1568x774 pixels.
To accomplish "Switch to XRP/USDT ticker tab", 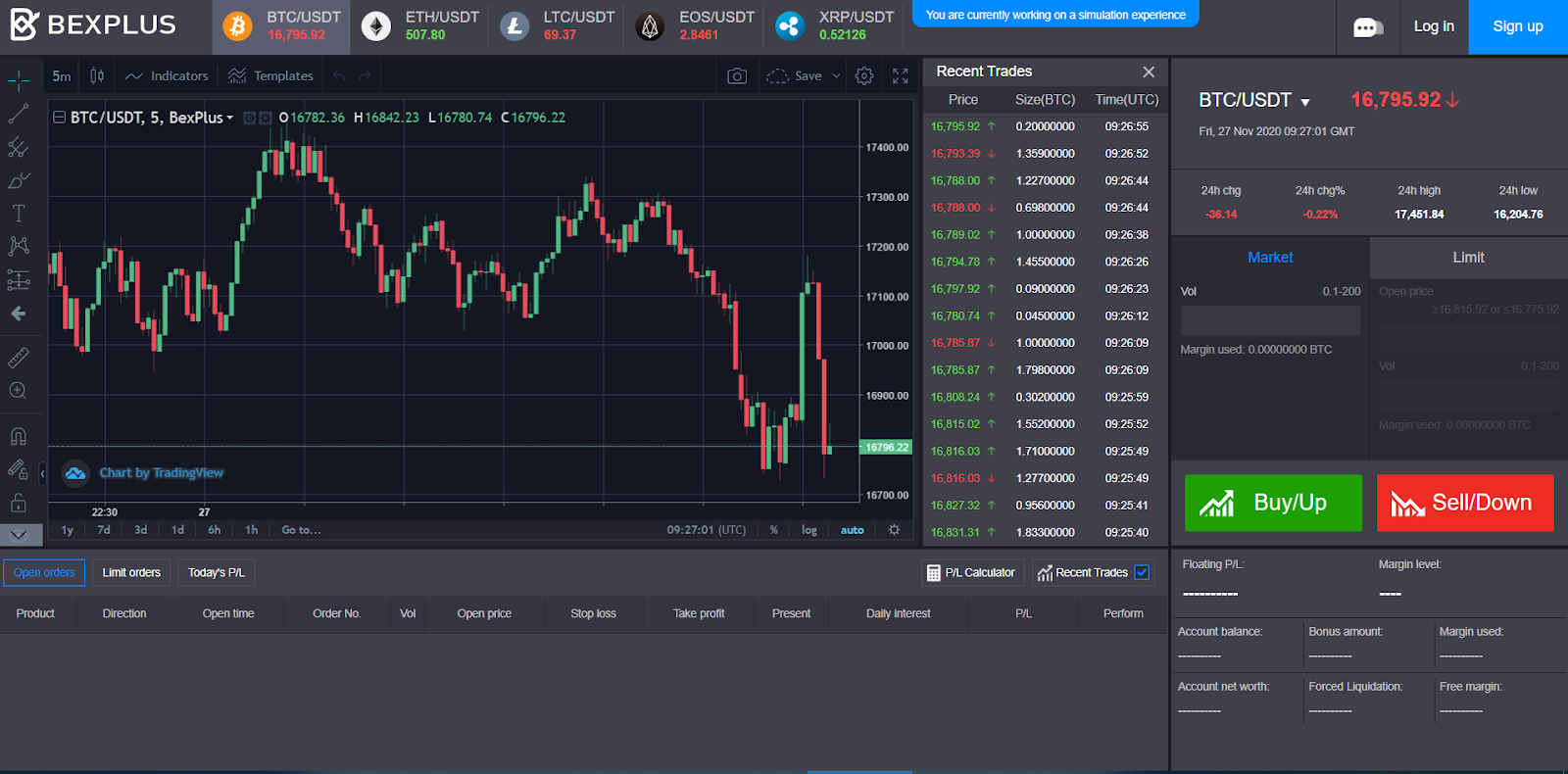I will click(834, 26).
